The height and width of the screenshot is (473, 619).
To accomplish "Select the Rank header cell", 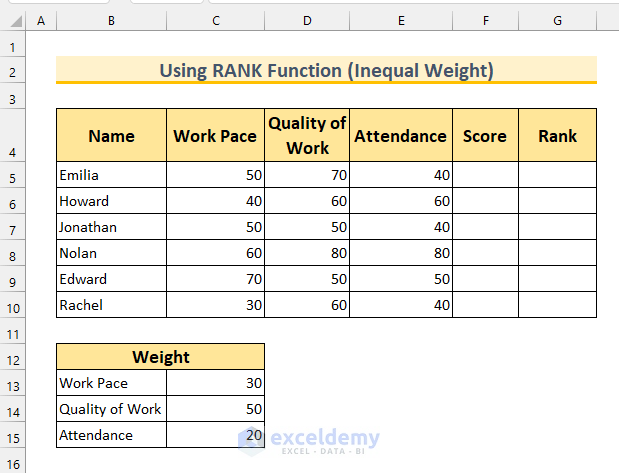I will (557, 136).
